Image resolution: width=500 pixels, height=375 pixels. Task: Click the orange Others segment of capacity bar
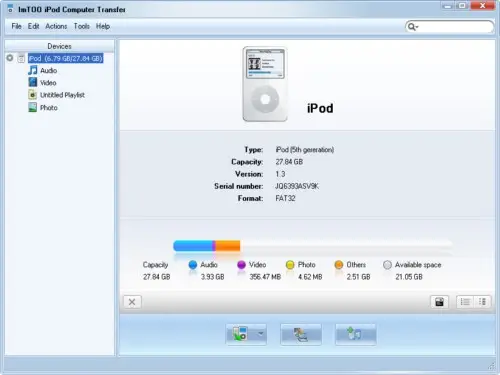[228, 246]
